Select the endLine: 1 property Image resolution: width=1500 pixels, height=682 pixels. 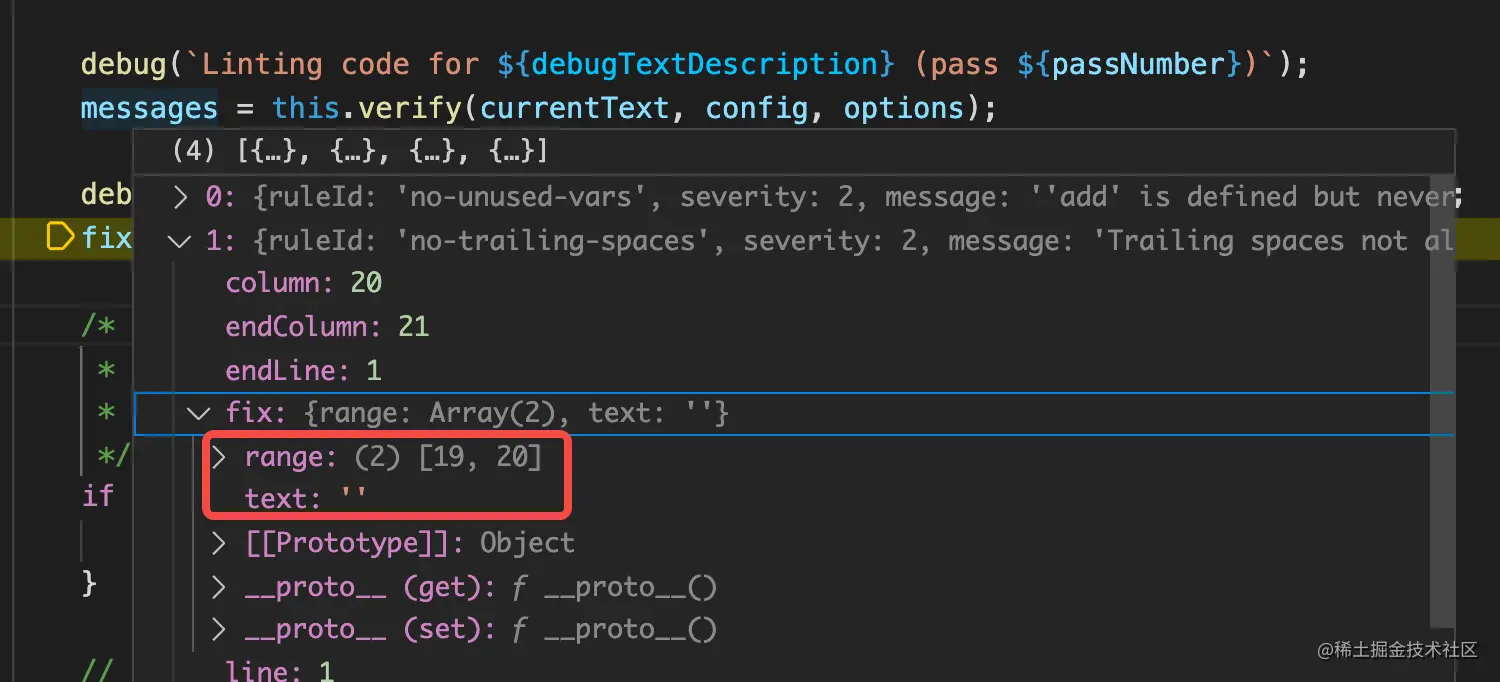[304, 371]
